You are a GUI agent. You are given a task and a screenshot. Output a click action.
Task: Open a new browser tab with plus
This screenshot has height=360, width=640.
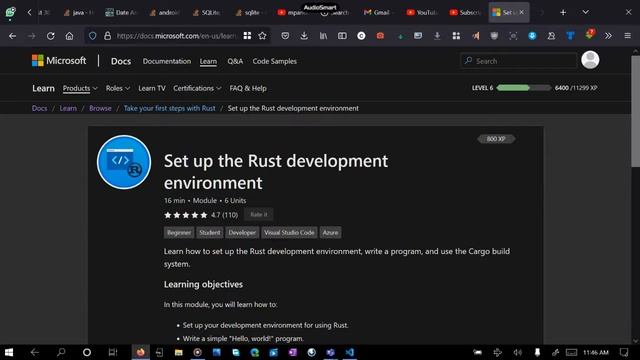coord(563,12)
